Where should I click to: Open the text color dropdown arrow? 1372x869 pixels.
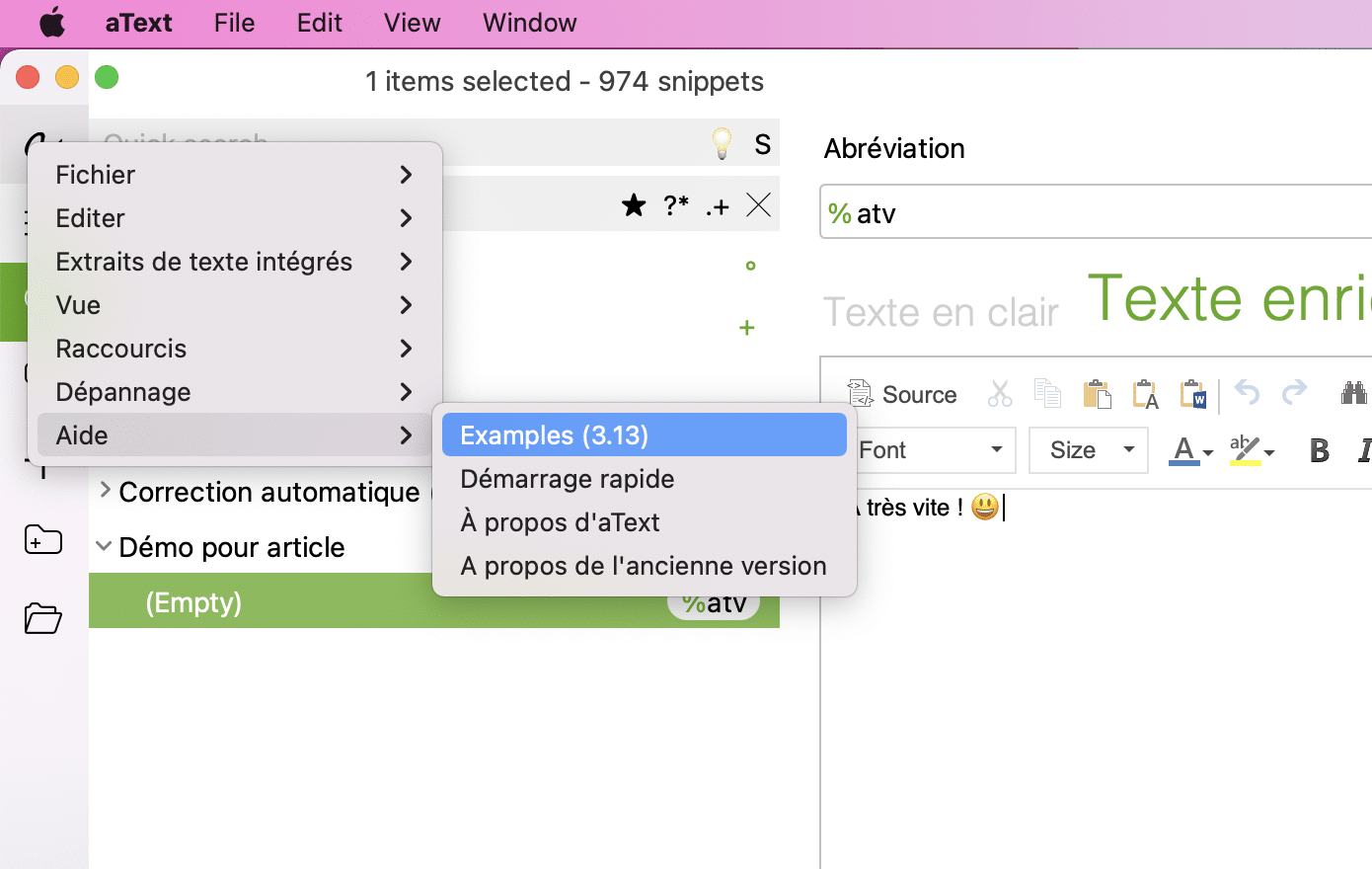click(1208, 453)
